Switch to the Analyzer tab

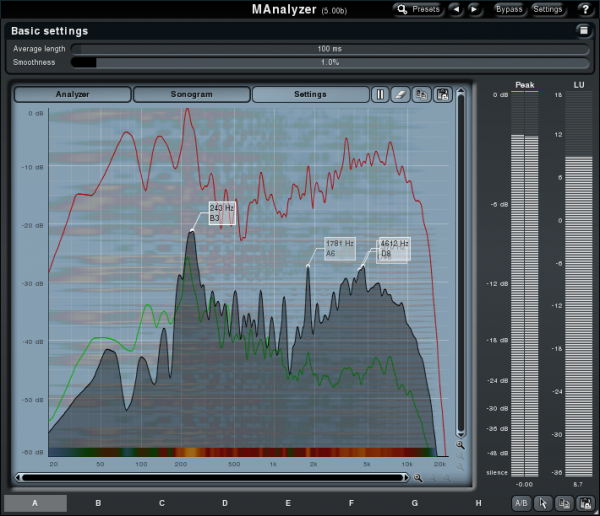[72, 94]
